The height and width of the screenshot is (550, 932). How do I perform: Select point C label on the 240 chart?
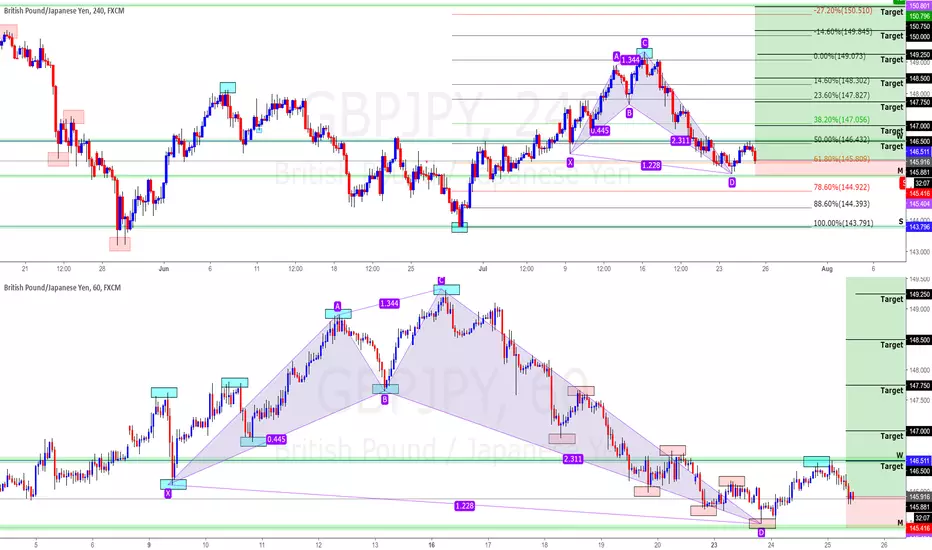pos(644,43)
